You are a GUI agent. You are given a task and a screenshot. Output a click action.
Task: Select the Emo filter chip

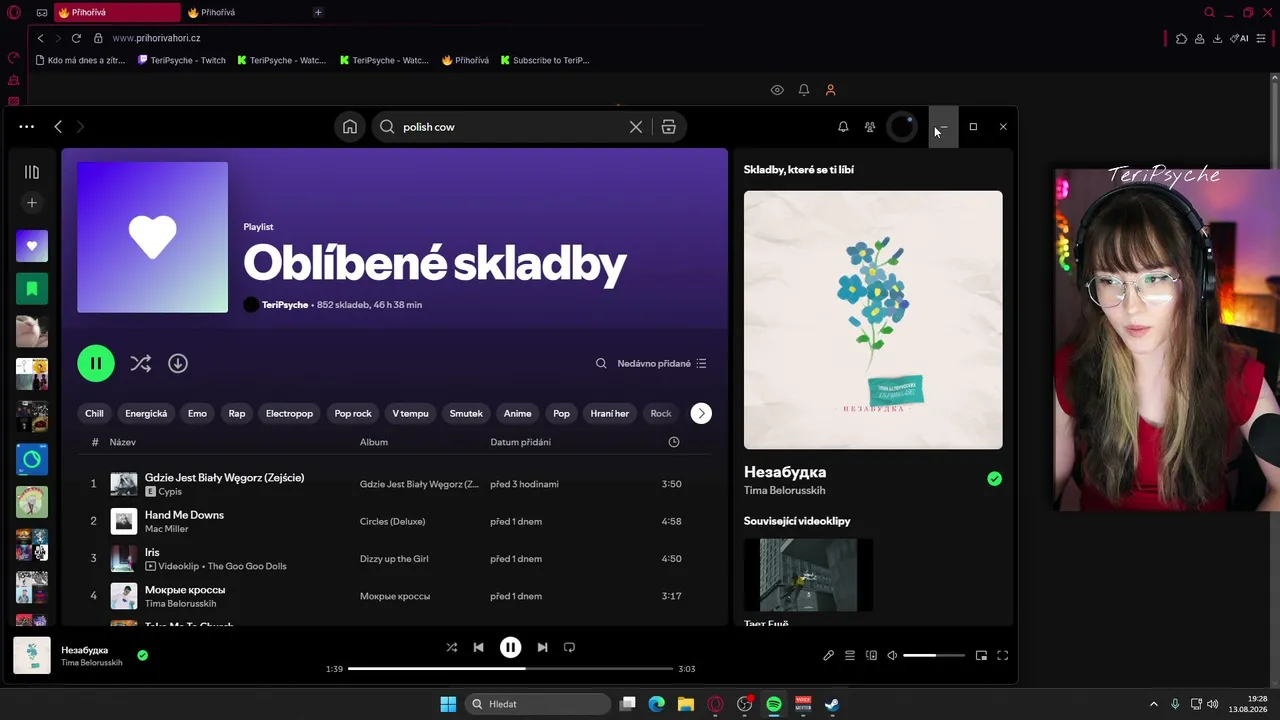198,413
